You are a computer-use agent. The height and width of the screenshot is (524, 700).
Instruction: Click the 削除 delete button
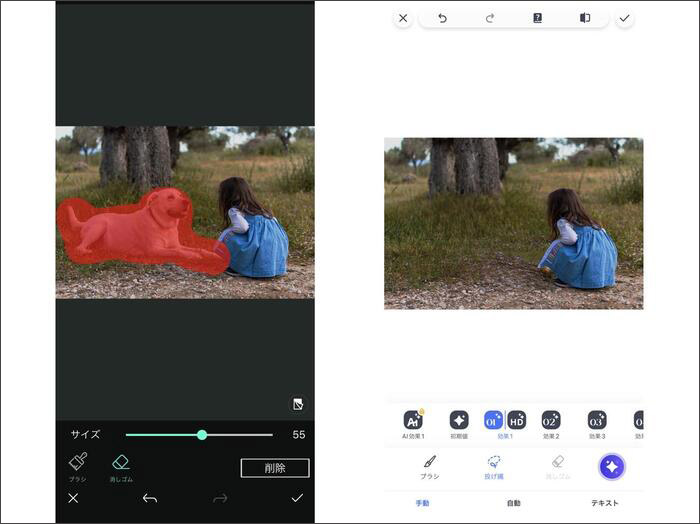[x=275, y=468]
